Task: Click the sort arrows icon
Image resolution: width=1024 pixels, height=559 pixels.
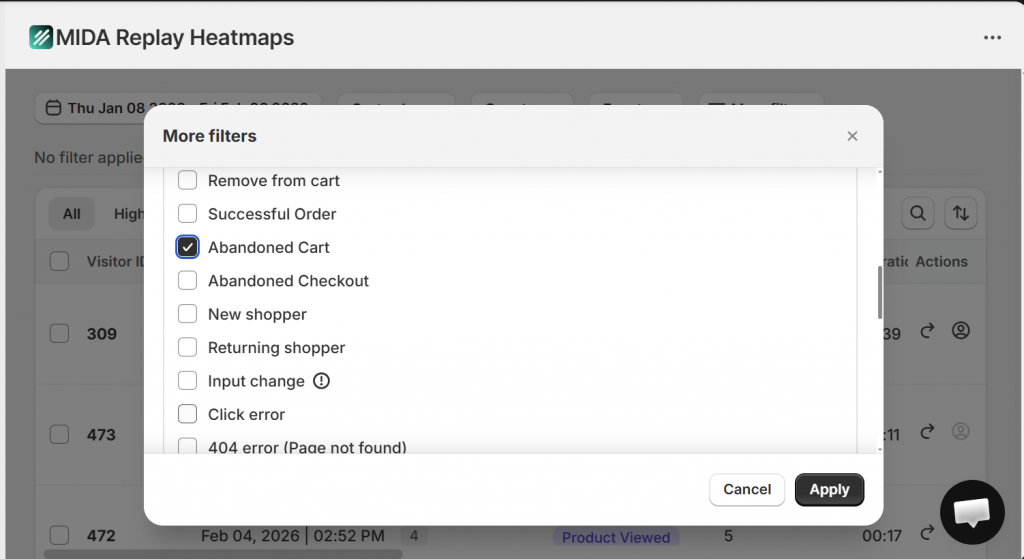Action: tap(960, 213)
